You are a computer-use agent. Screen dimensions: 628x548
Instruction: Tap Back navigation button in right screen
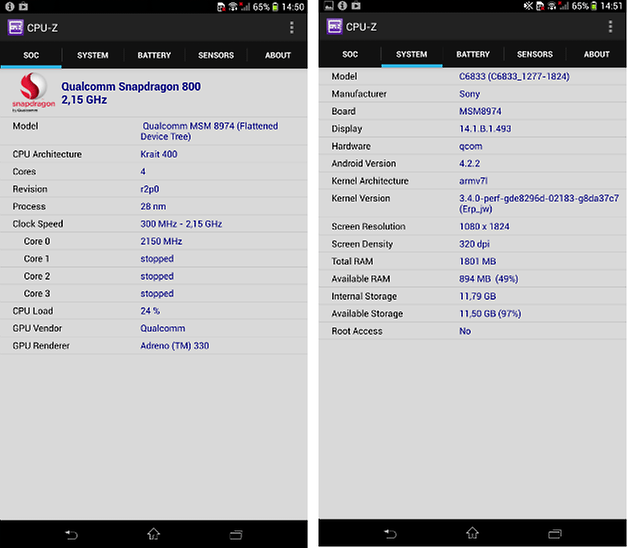(x=390, y=534)
